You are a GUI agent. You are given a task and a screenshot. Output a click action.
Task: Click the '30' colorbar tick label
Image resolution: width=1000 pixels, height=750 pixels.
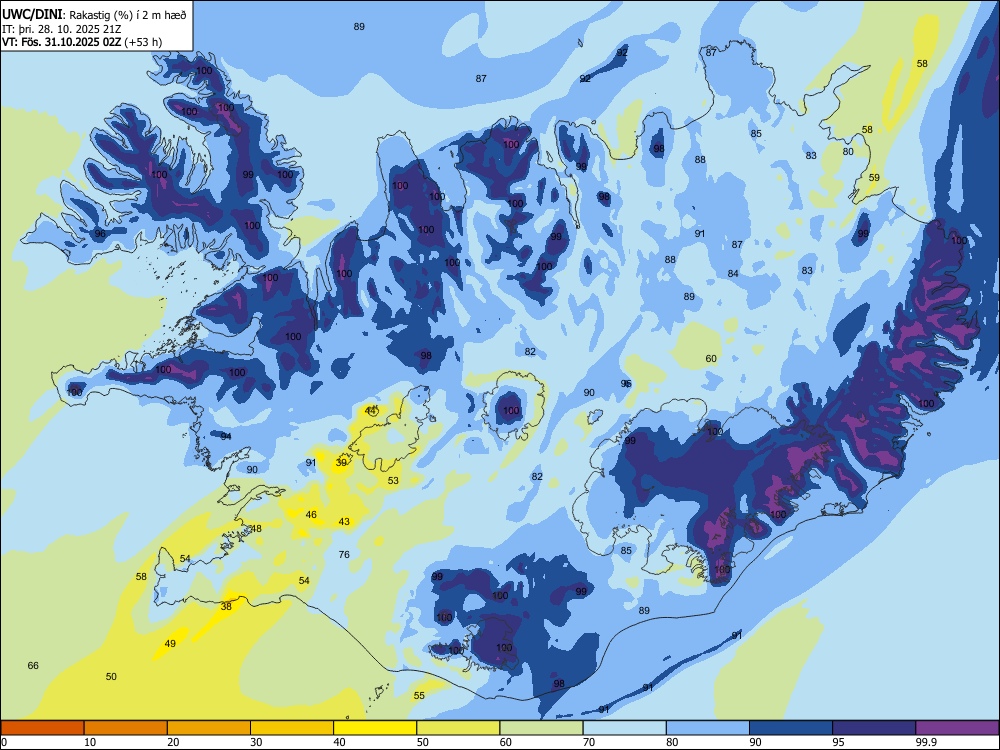pyautogui.click(x=256, y=742)
